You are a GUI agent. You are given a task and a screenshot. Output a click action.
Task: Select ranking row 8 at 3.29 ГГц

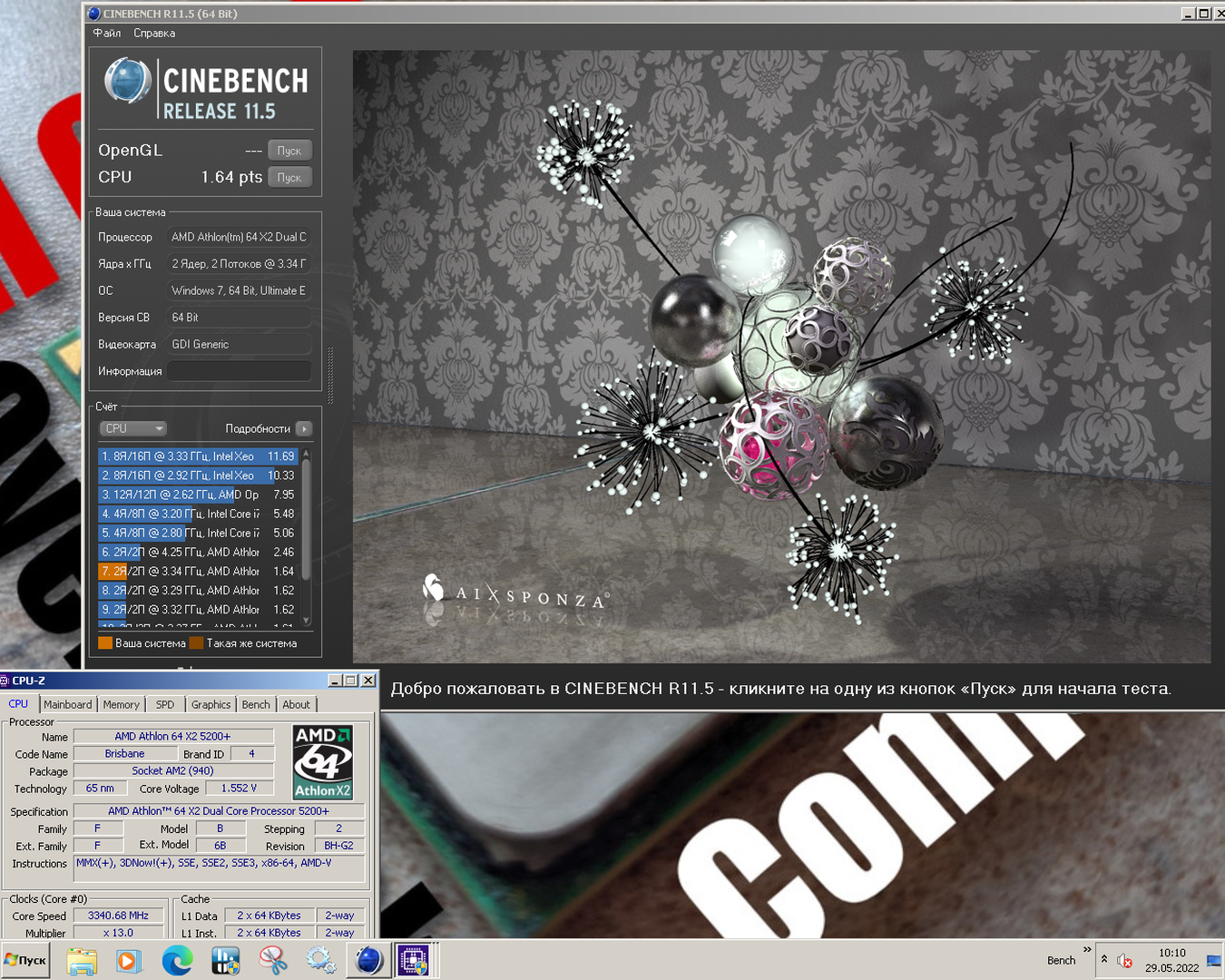pos(198,590)
